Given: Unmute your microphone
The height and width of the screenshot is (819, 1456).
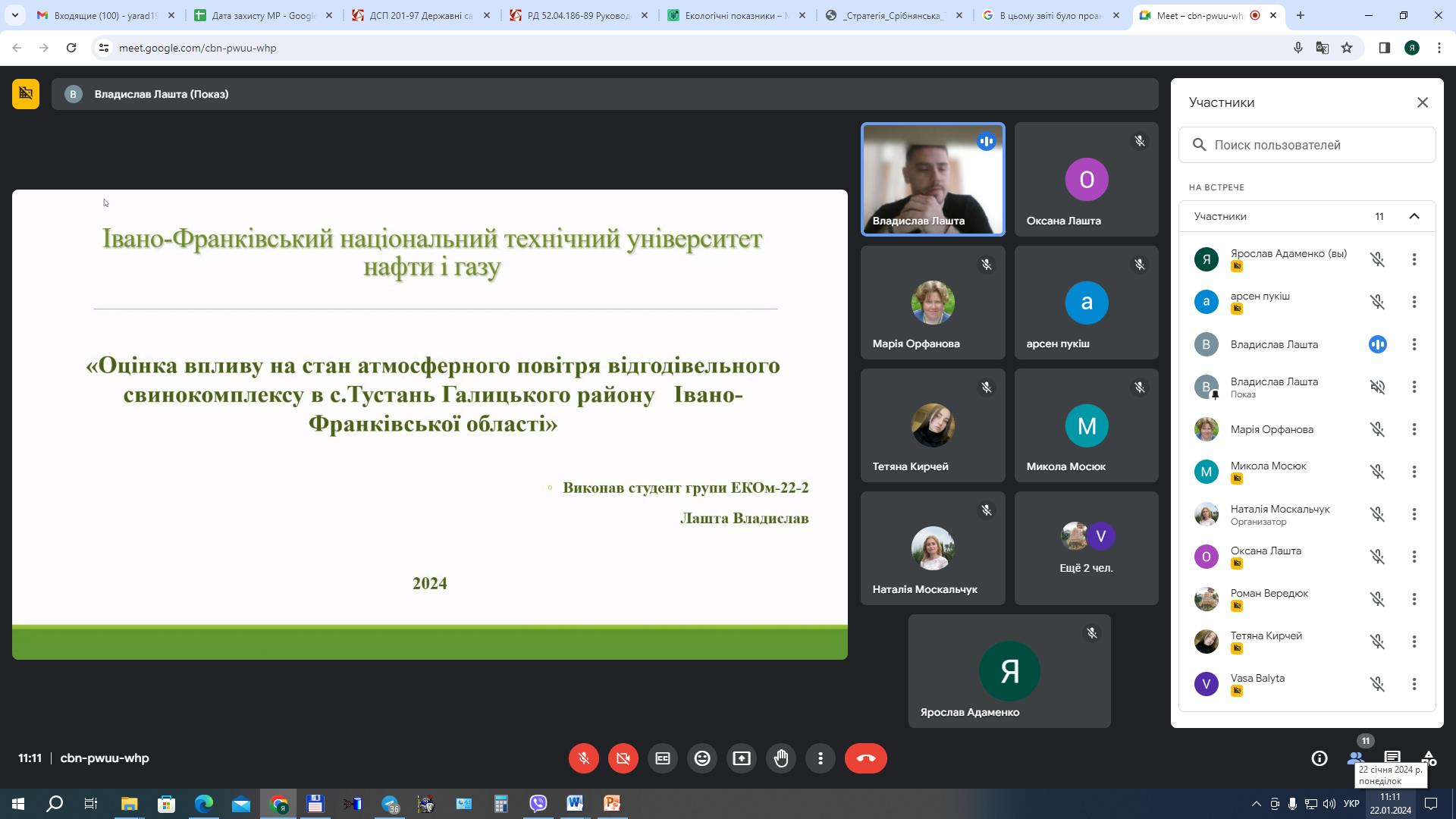Looking at the screenshot, I should (583, 758).
